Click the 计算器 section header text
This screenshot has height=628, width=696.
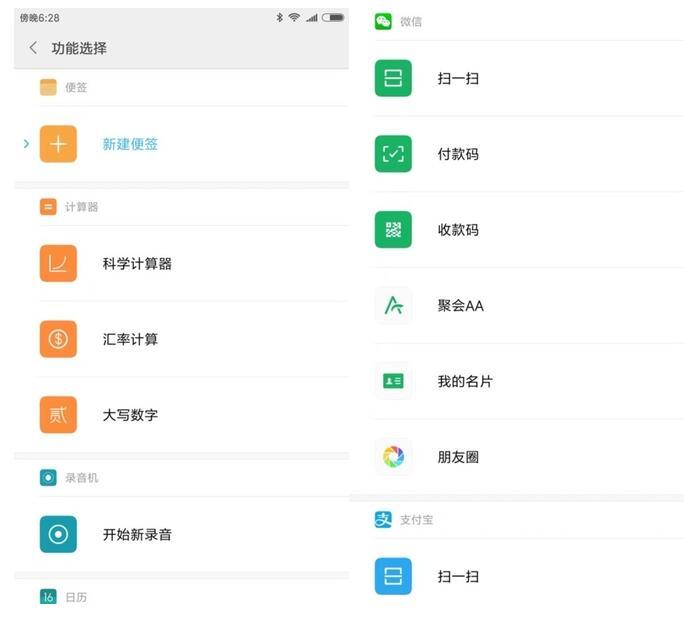coord(82,207)
